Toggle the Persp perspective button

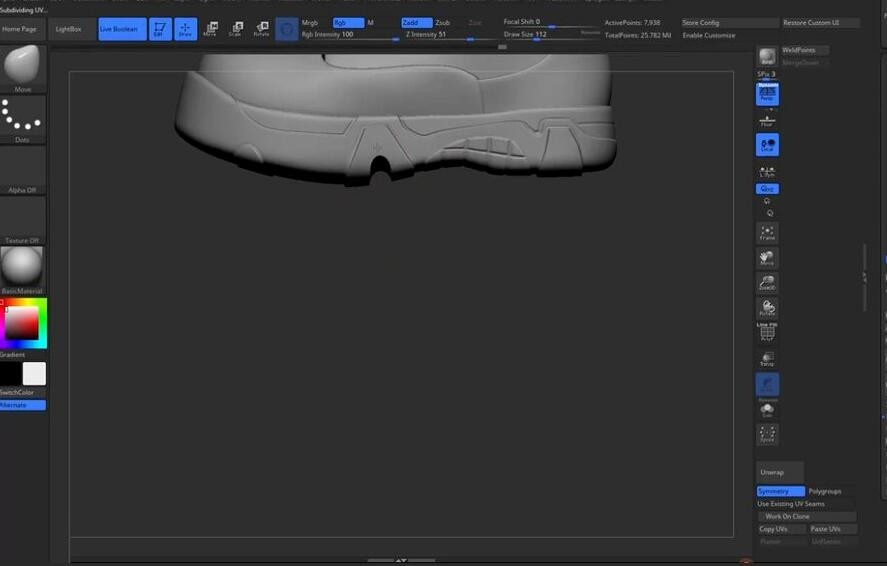coord(767,94)
